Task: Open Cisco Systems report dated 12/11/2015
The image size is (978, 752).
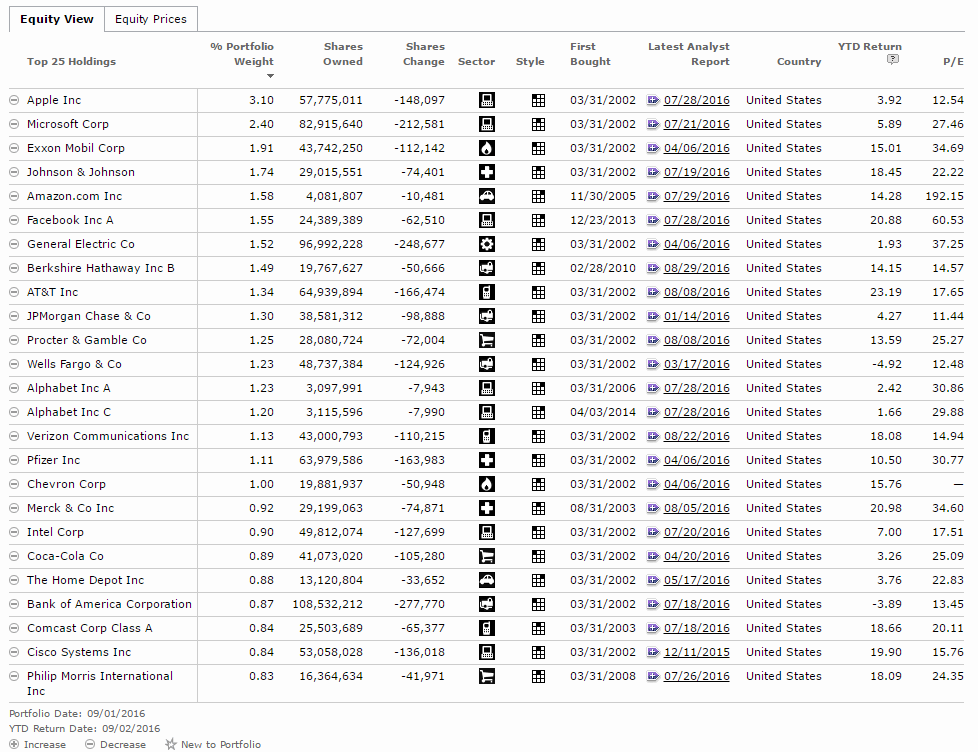Action: pyautogui.click(x=696, y=652)
